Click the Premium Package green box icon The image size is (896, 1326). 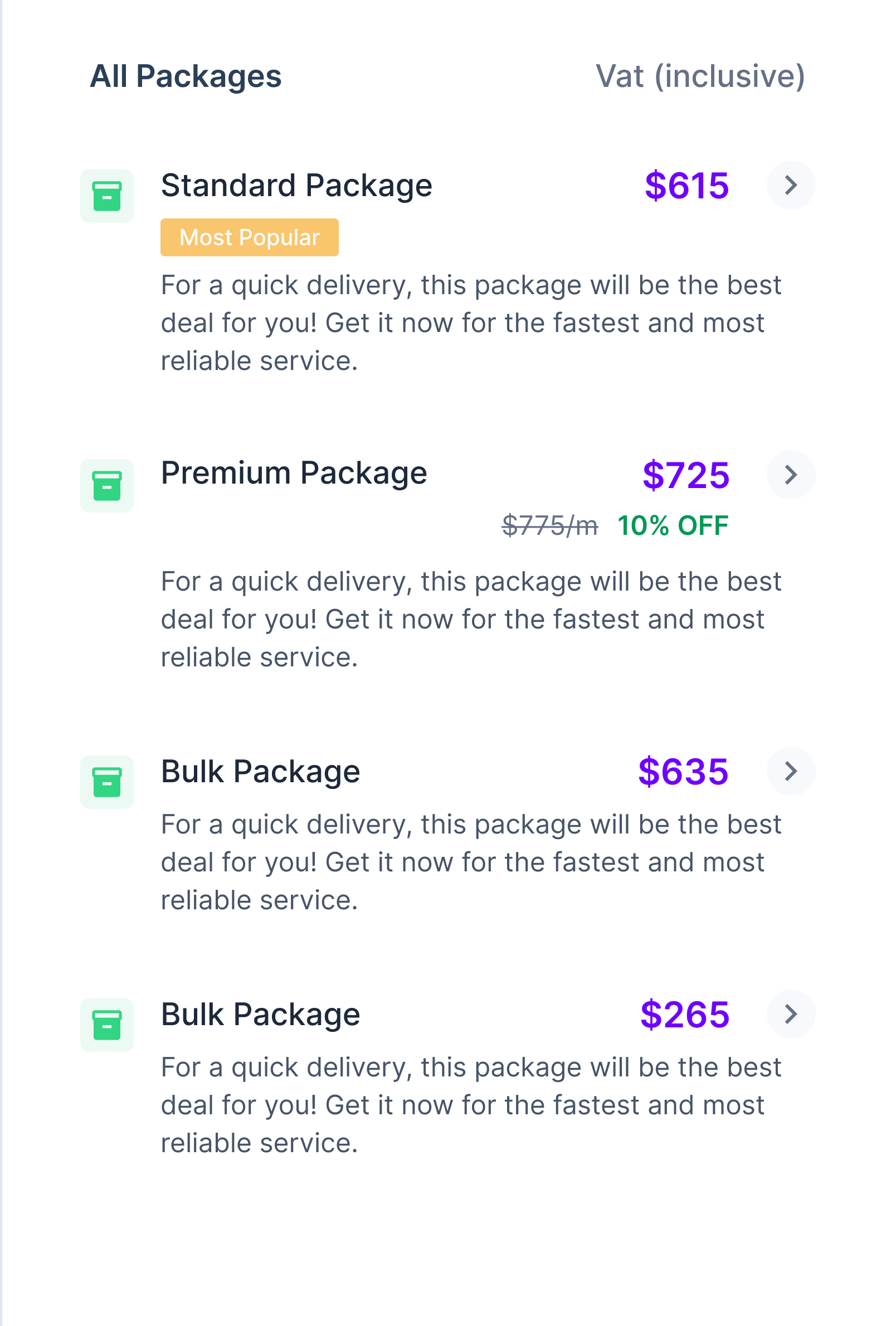coord(107,486)
